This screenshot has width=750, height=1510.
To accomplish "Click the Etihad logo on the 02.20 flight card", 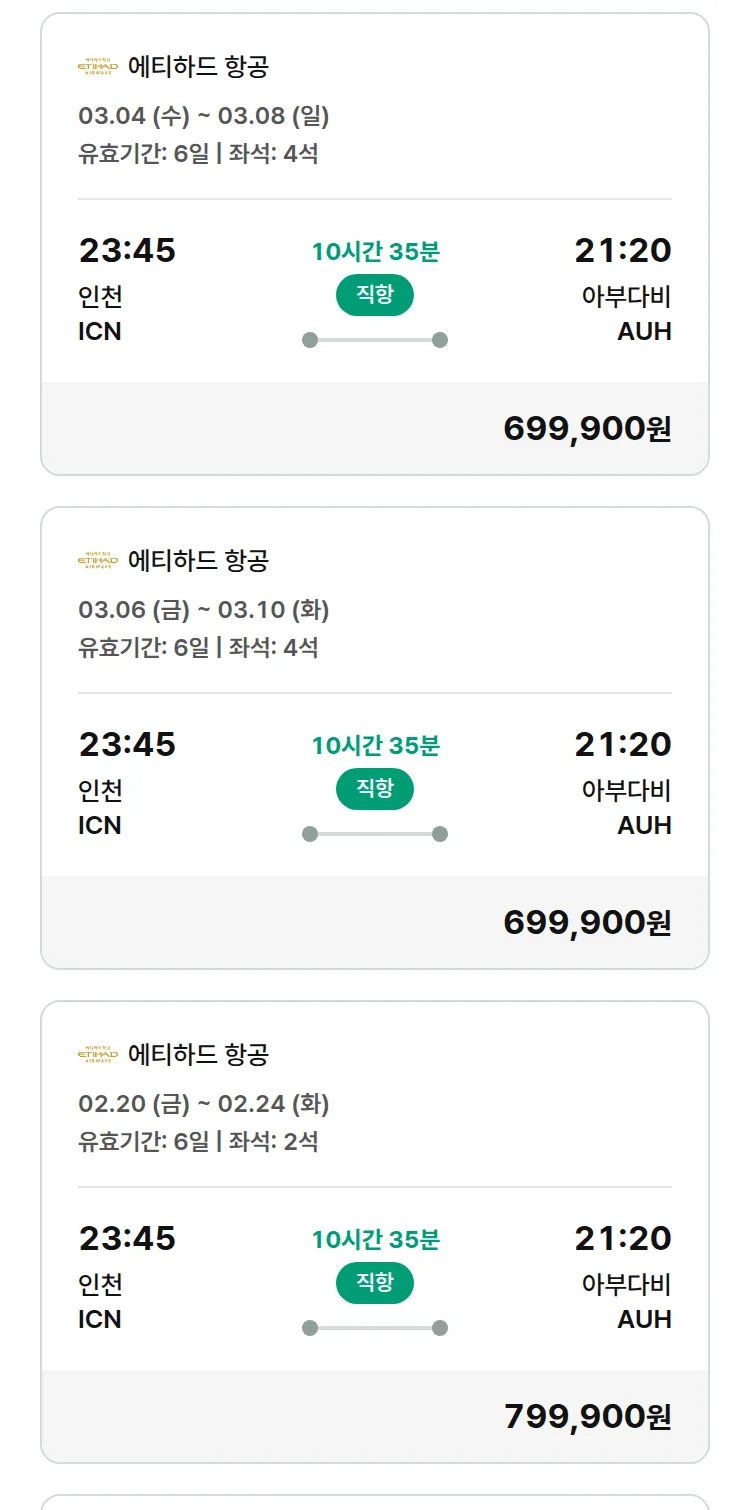I will pos(98,1055).
